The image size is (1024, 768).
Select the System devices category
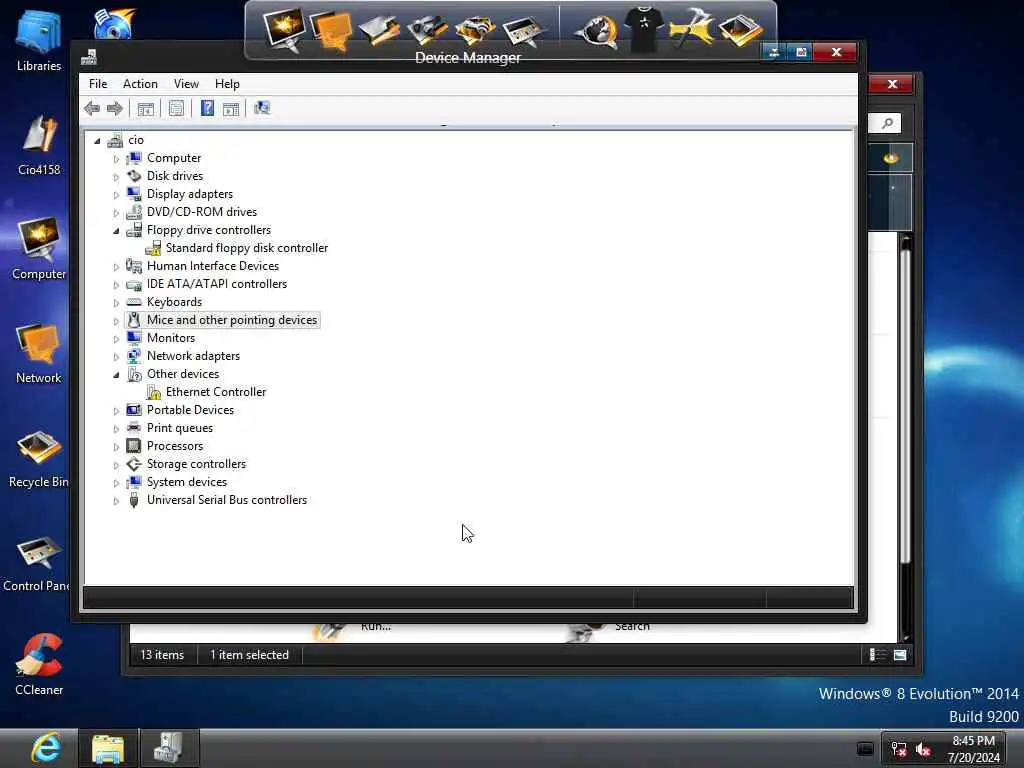click(187, 482)
